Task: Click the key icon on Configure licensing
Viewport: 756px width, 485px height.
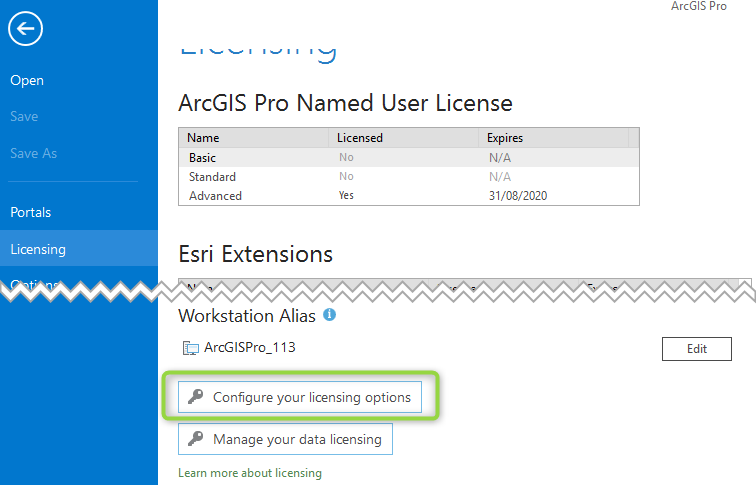Action: pos(195,396)
